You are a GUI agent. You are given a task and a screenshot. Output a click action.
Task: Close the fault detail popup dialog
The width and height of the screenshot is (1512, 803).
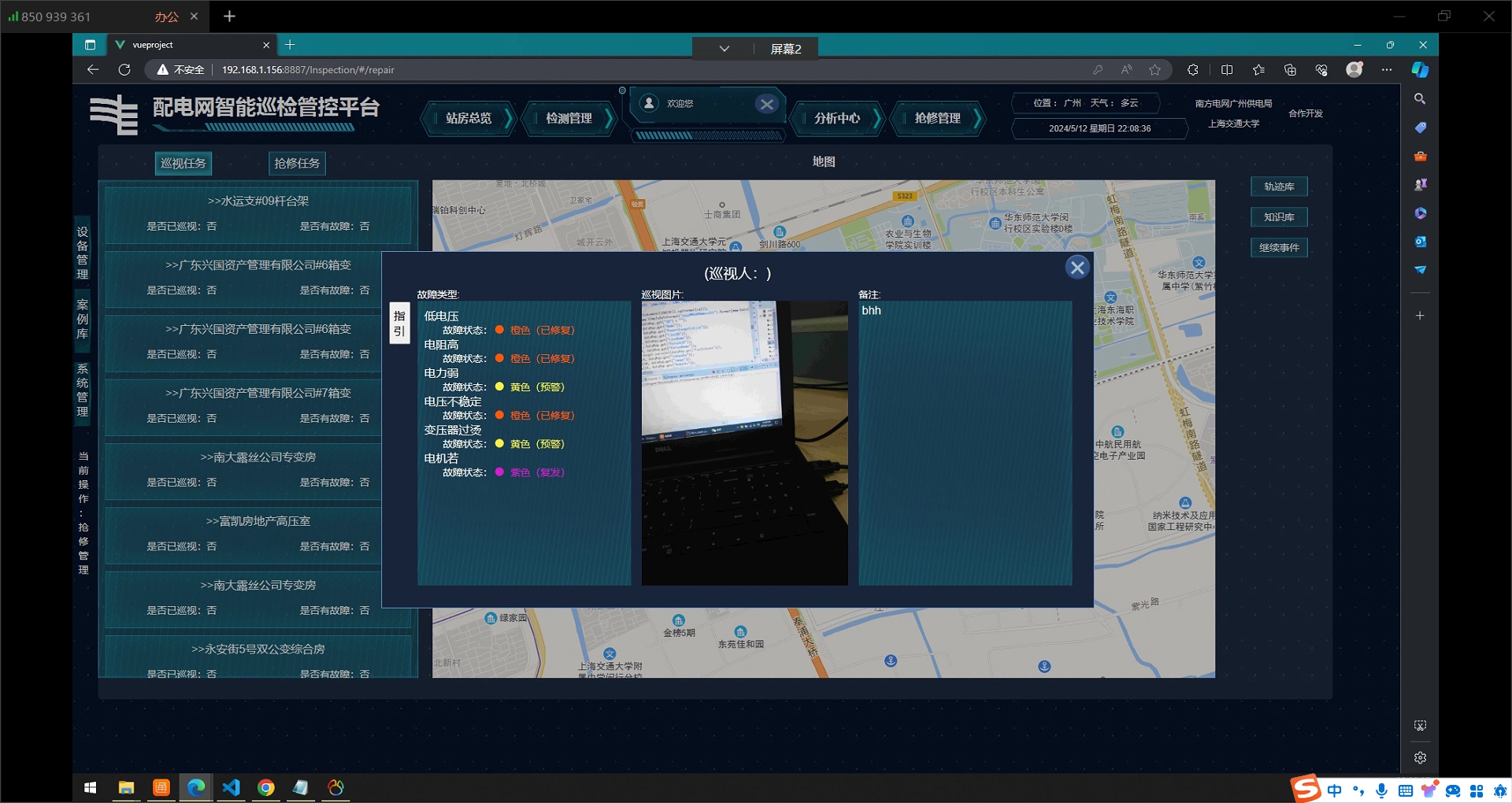[x=1077, y=268]
